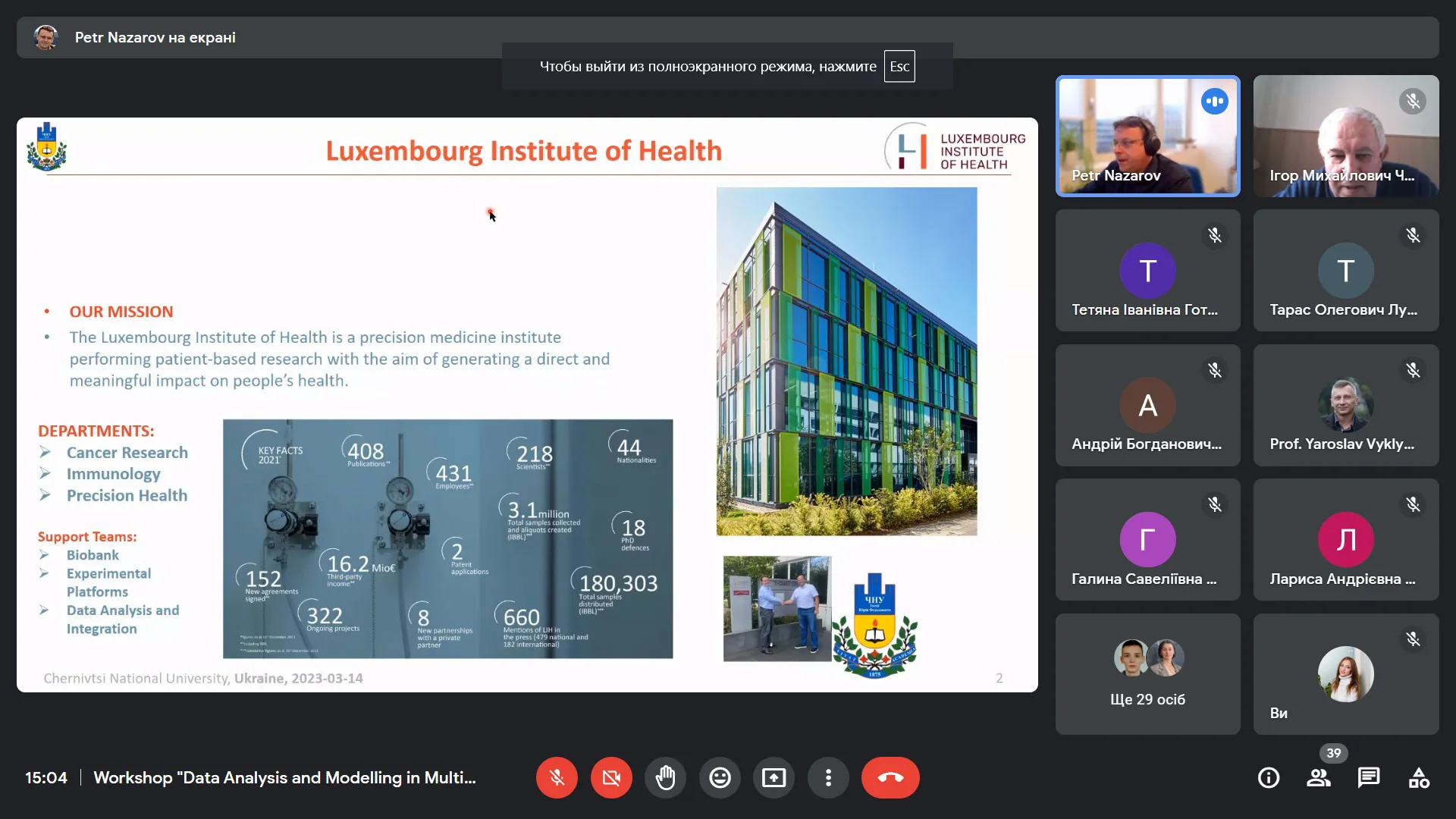The height and width of the screenshot is (819, 1456).
Task: Click muted mic icon on Галина Савеліївна tile
Action: tap(1215, 504)
